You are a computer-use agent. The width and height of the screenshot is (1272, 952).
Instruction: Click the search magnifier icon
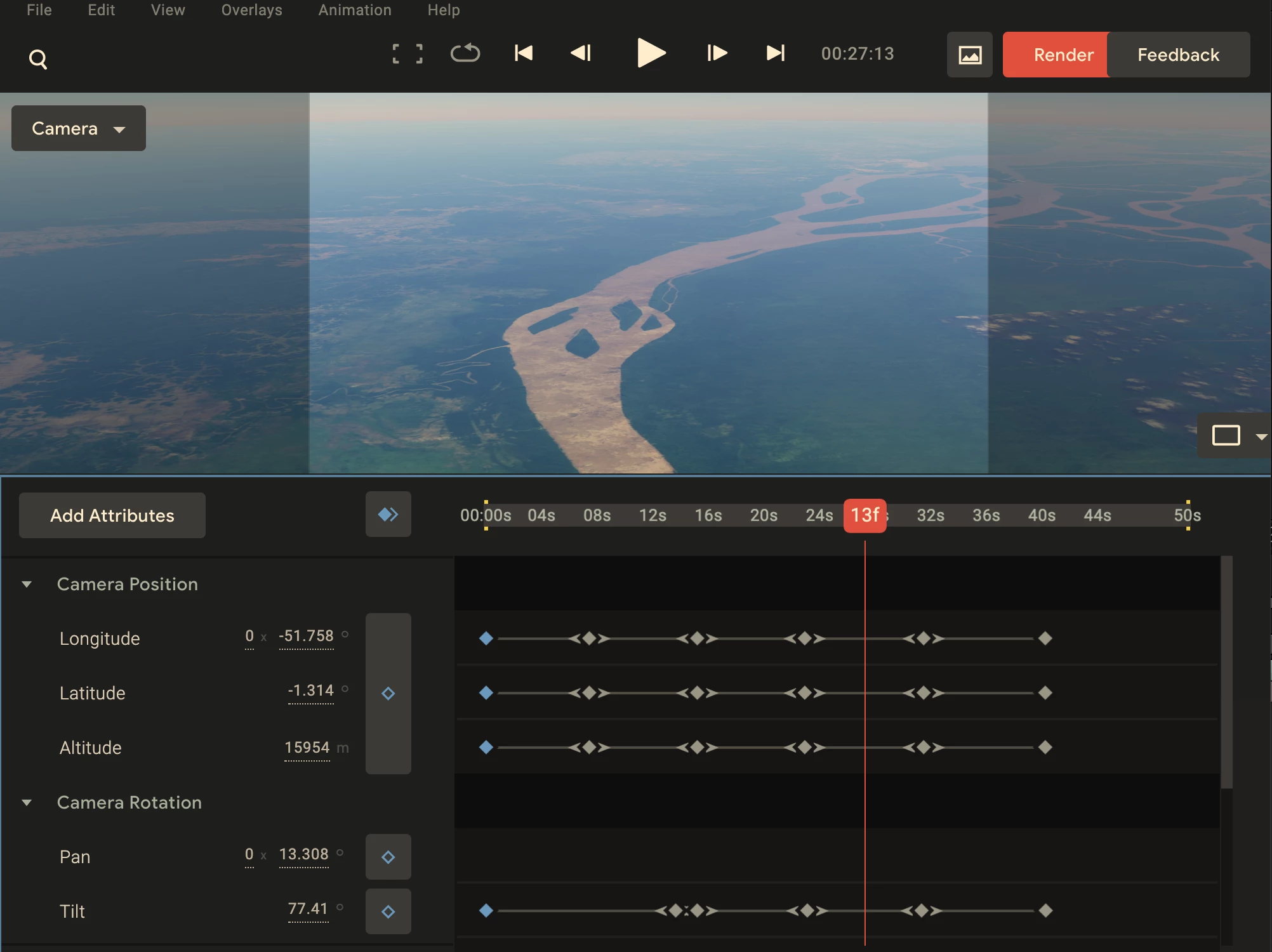click(38, 59)
